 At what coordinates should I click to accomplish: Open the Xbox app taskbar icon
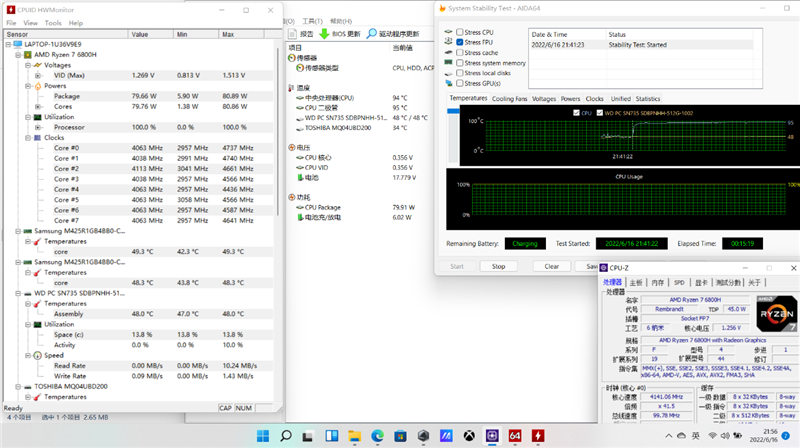(469, 436)
